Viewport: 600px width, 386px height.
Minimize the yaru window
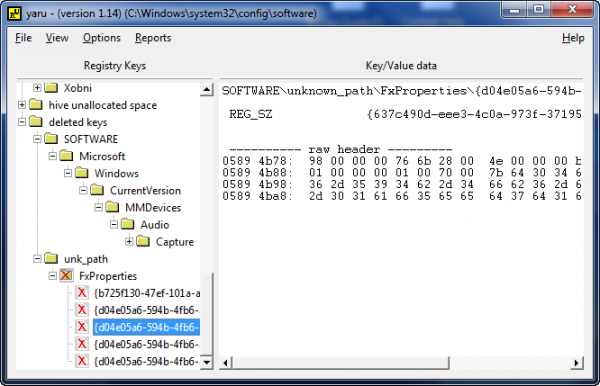[x=514, y=10]
